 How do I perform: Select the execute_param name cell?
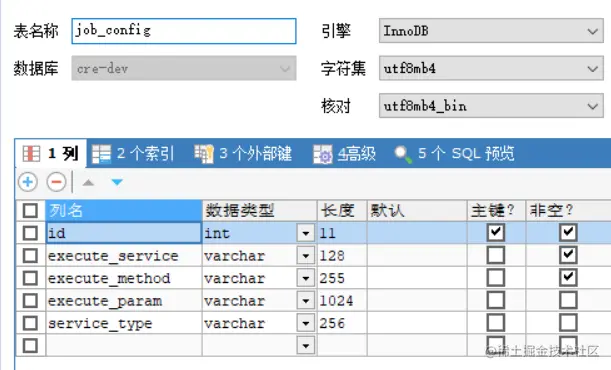point(124,301)
